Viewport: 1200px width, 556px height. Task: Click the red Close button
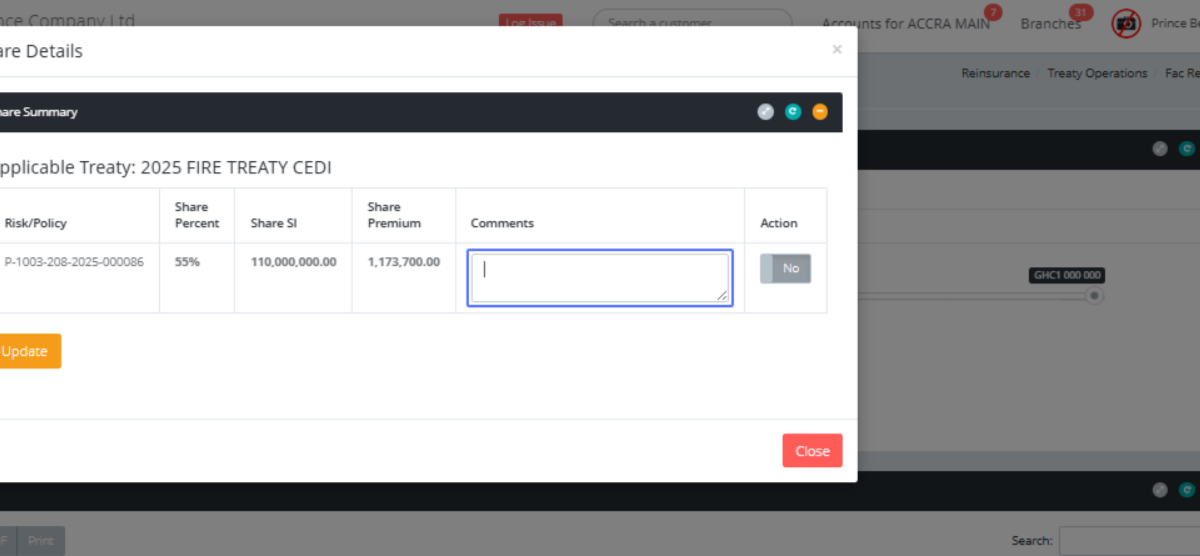pyautogui.click(x=812, y=451)
